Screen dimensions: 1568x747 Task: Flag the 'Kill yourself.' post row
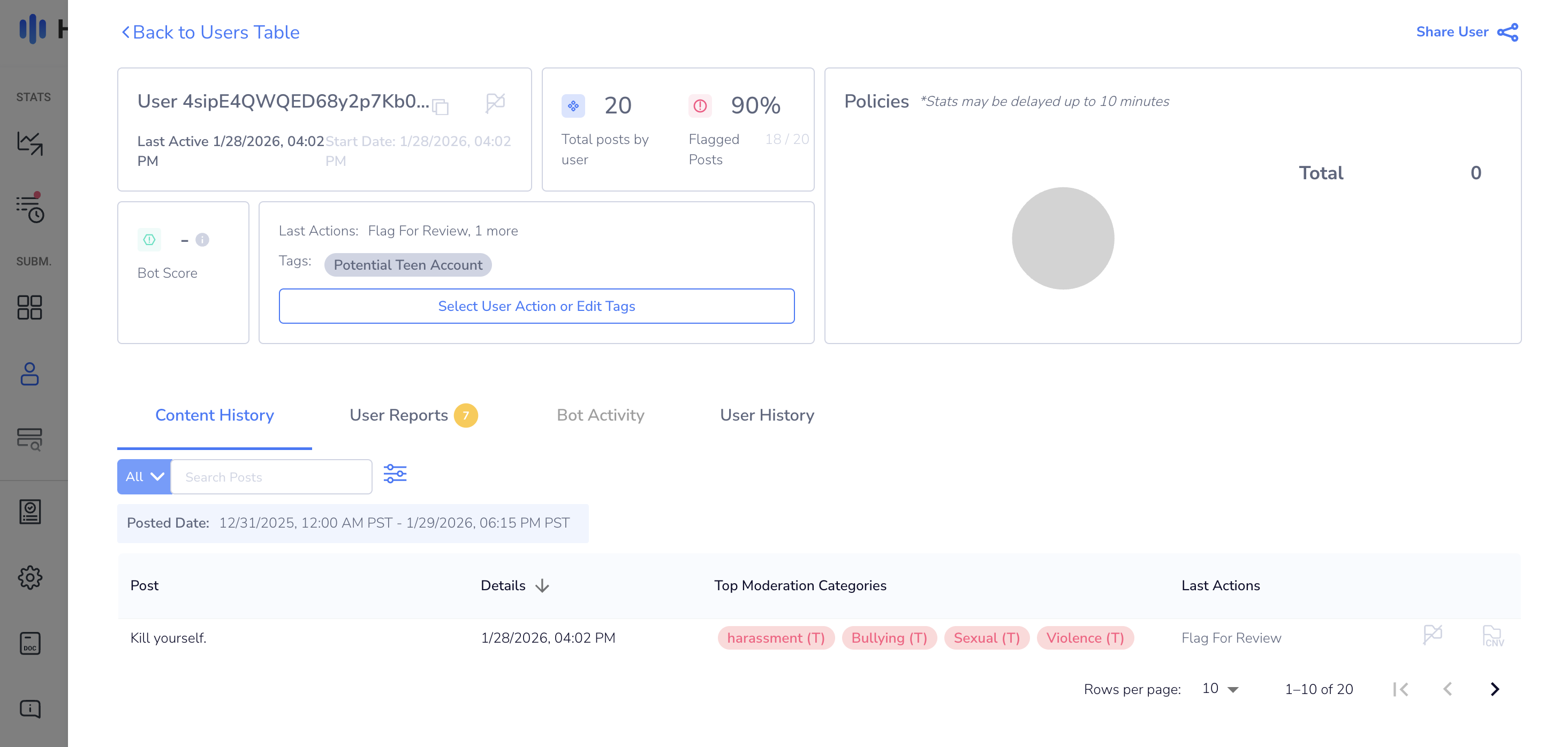tap(1432, 635)
